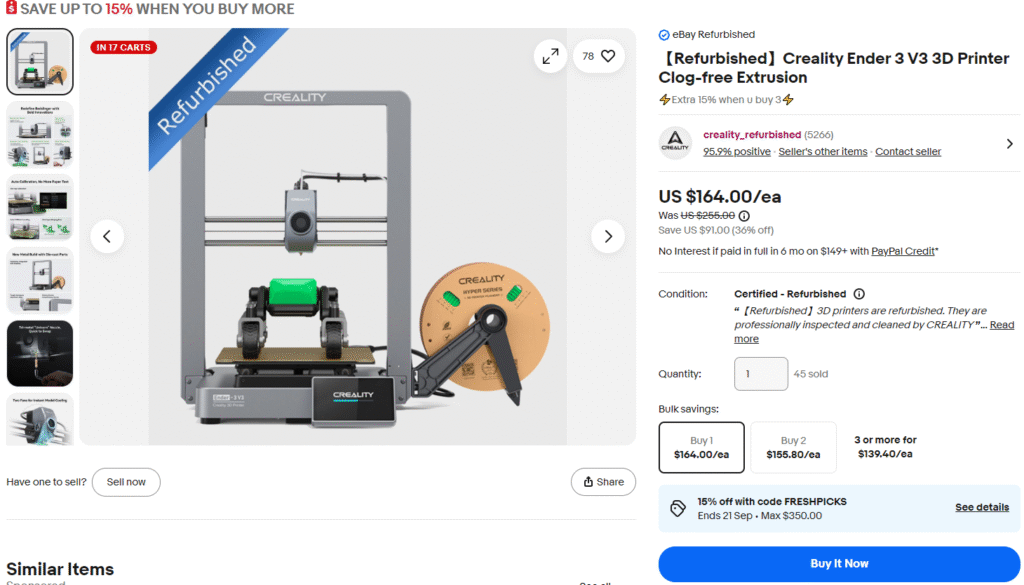The height and width of the screenshot is (585, 1024).
Task: Click the SAVE UP TO 15% banner text
Action: (x=157, y=9)
